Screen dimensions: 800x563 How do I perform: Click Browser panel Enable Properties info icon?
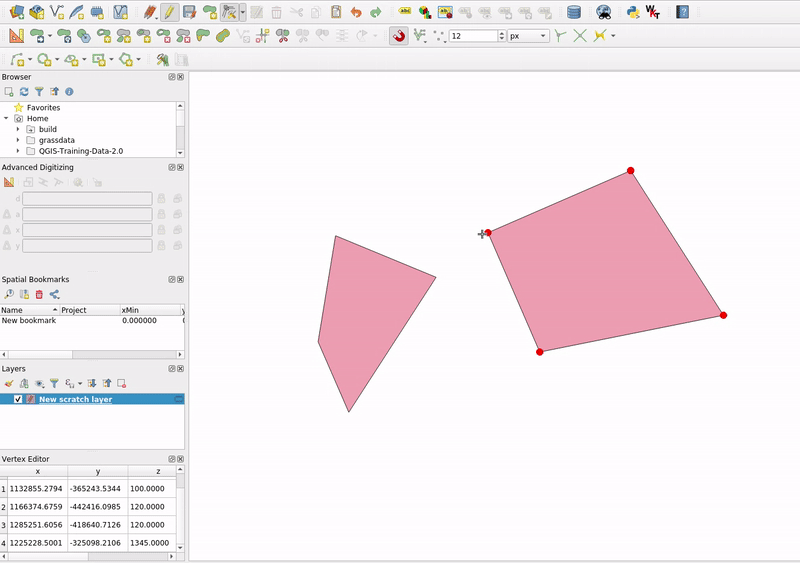pyautogui.click(x=69, y=91)
